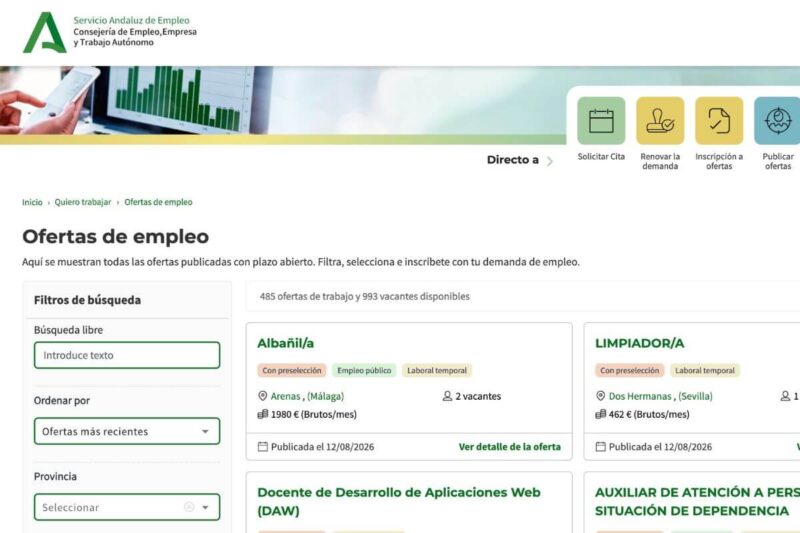Image resolution: width=800 pixels, height=533 pixels.
Task: Click the 2 vacantes text
Action: click(478, 396)
